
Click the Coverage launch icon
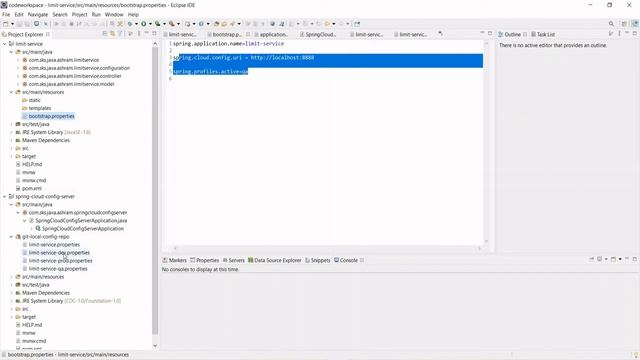(x=158, y=24)
